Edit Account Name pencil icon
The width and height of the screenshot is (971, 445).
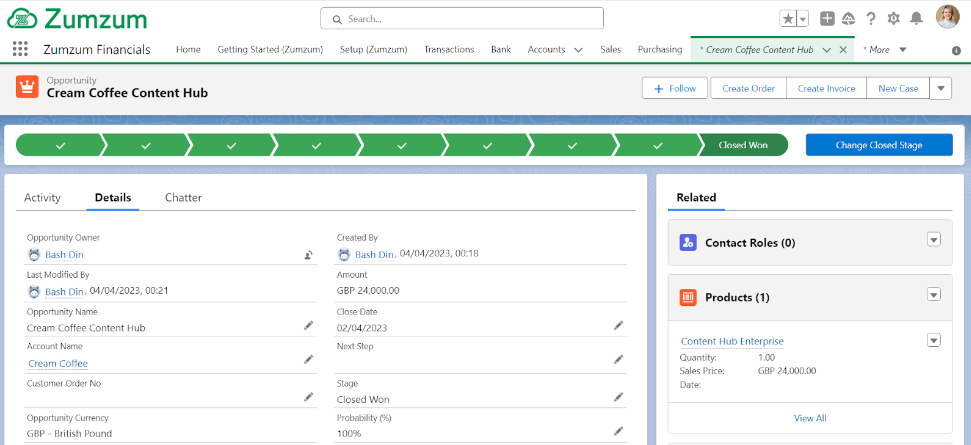(308, 360)
